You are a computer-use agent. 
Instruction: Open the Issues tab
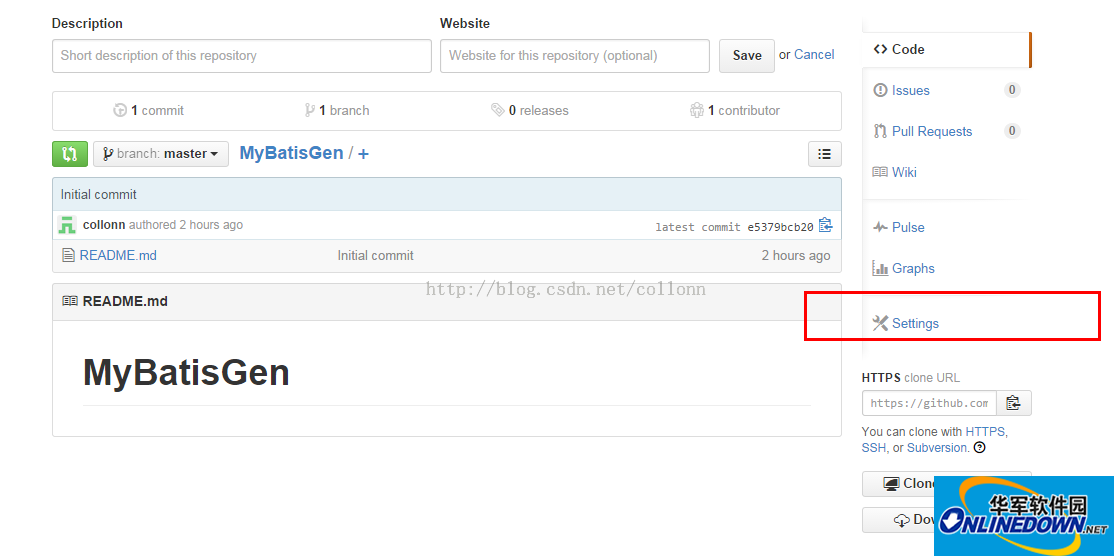click(911, 90)
